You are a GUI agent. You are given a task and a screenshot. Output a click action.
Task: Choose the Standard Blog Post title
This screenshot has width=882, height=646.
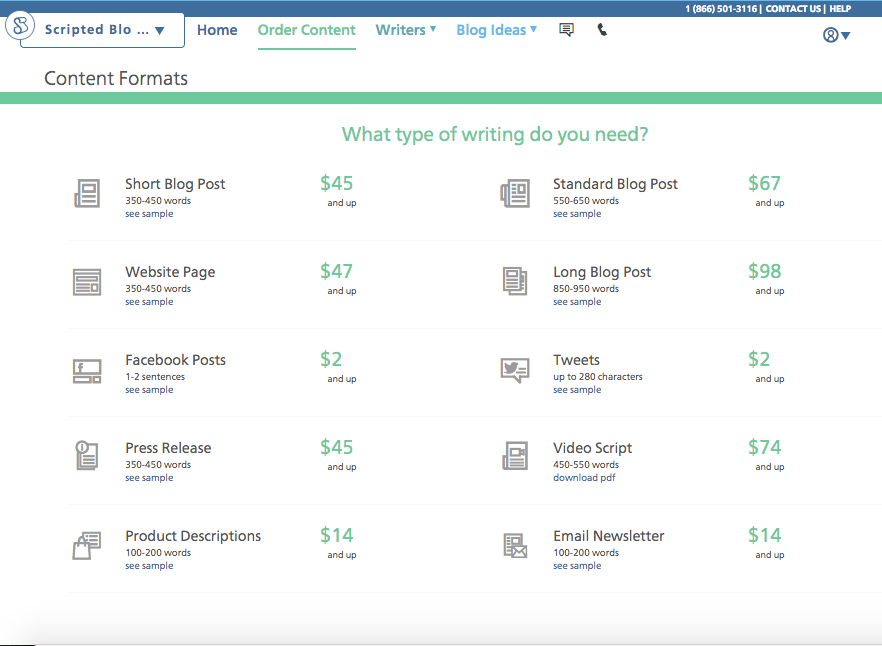[615, 184]
